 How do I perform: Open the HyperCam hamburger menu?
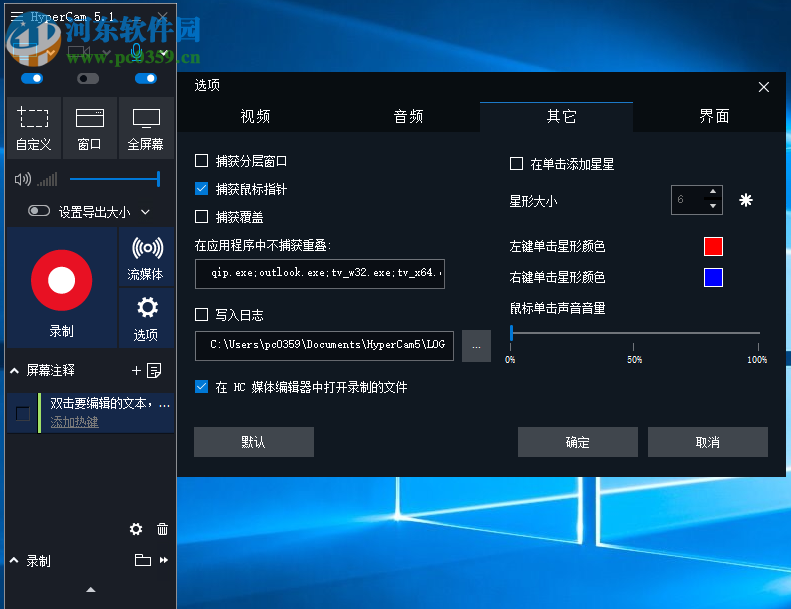click(17, 17)
